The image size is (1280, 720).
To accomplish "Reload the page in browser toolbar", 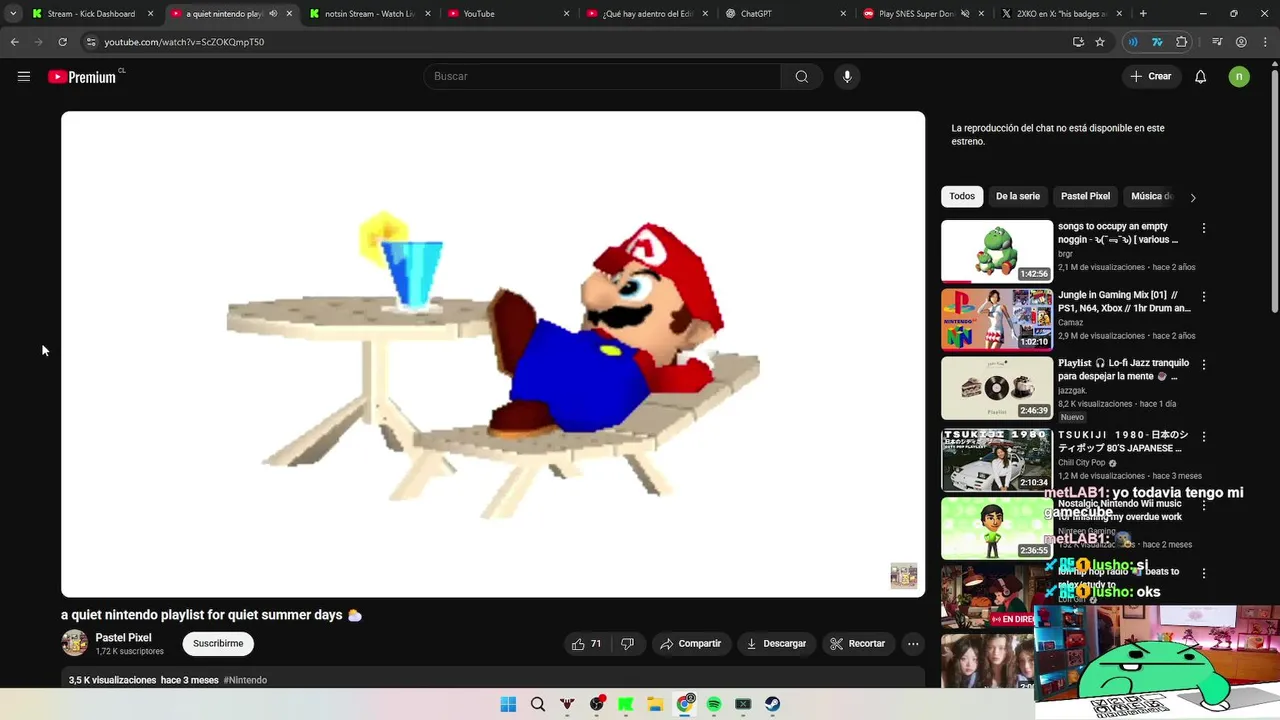I will coord(62,42).
